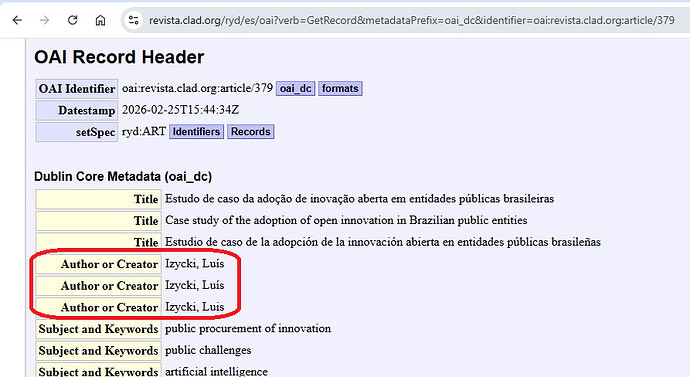The height and width of the screenshot is (377, 690).
Task: Click Subject and Keywords label for public challenges
Action: coord(99,350)
